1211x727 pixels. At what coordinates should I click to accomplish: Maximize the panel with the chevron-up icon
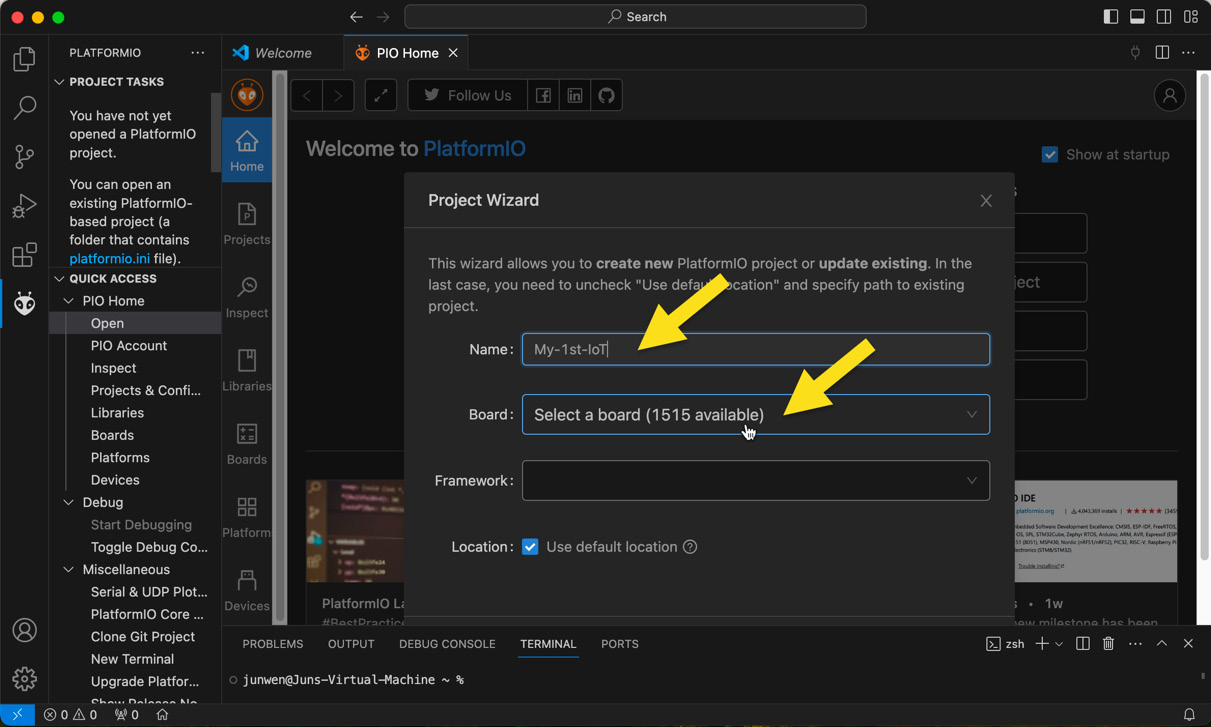coord(1162,644)
